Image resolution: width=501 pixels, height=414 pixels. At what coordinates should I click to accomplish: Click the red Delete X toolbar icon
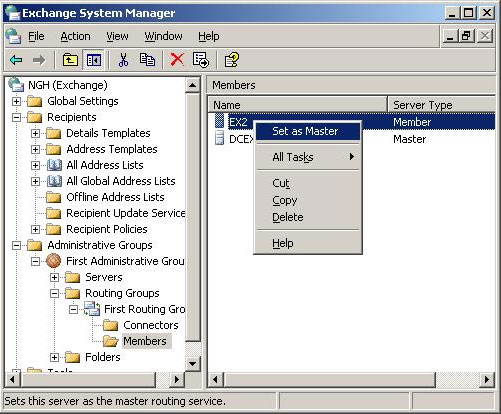[x=177, y=60]
